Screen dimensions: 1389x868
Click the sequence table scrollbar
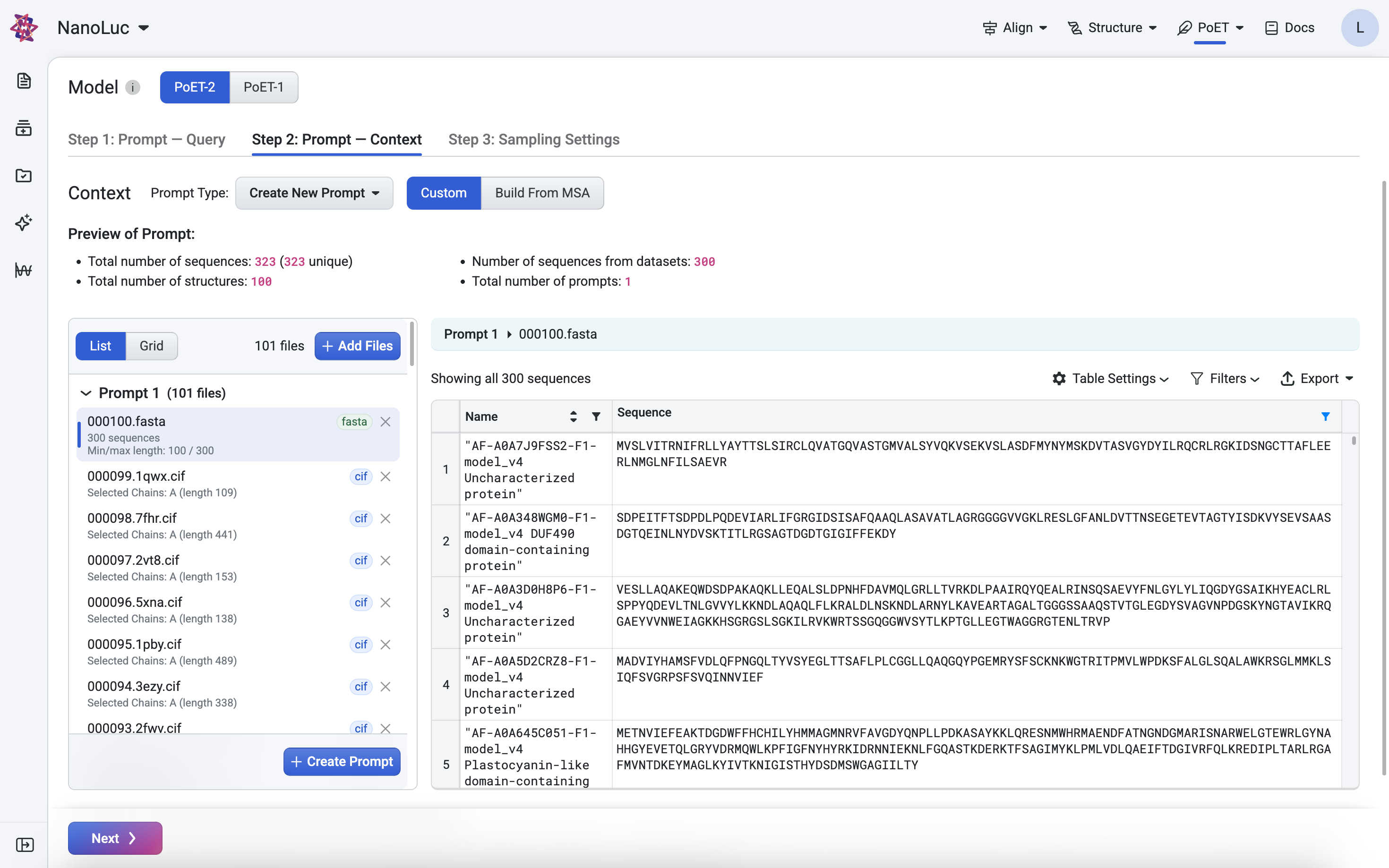tap(1354, 441)
